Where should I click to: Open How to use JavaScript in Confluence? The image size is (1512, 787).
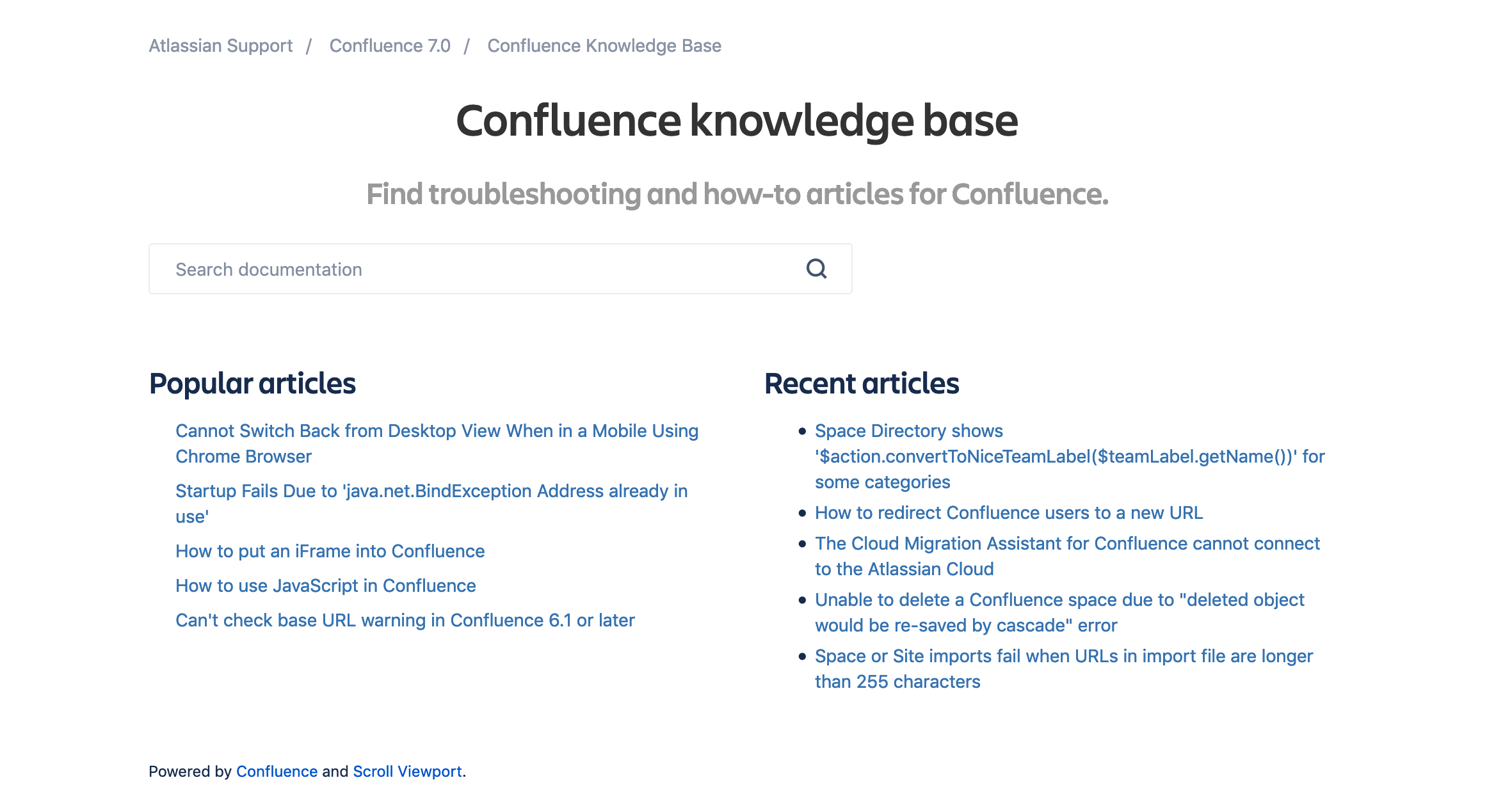pos(326,585)
